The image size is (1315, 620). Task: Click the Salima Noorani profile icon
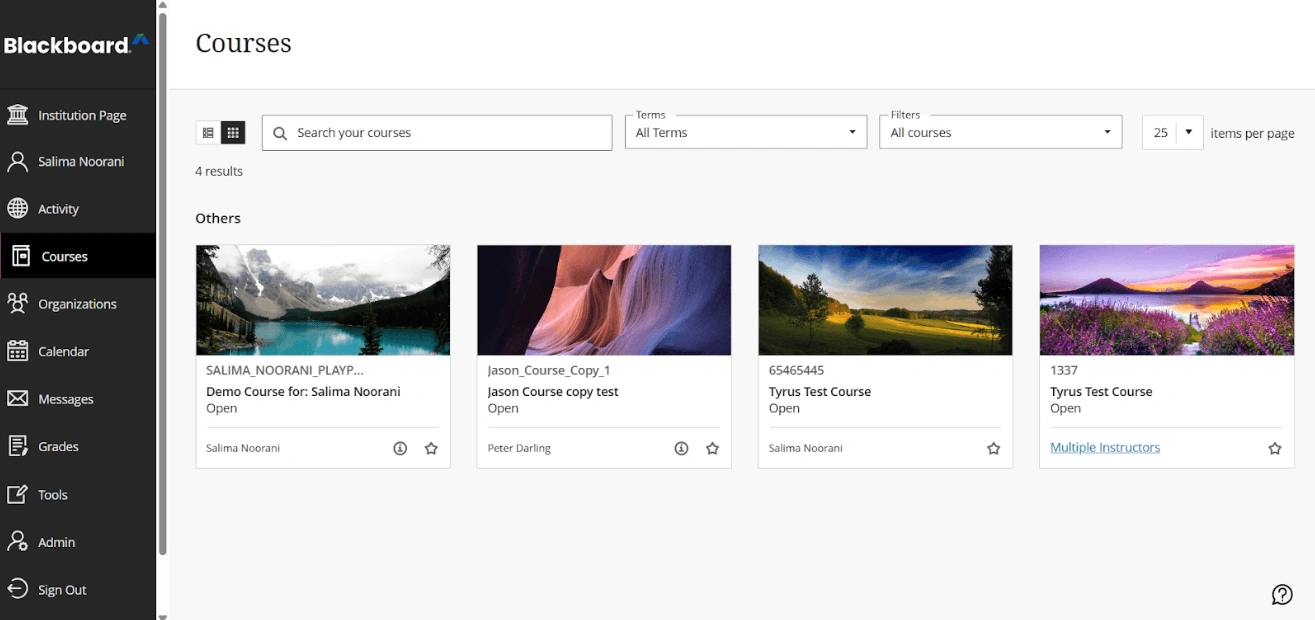(x=17, y=162)
